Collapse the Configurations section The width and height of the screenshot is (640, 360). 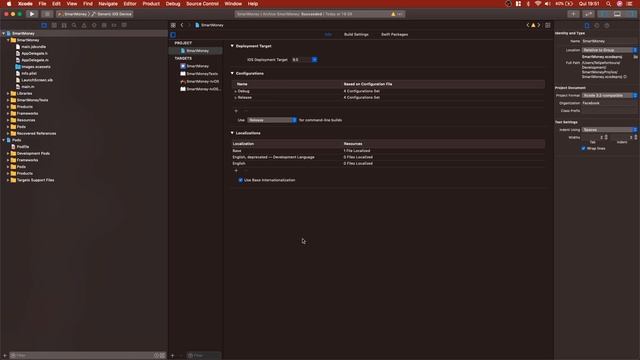(232, 73)
